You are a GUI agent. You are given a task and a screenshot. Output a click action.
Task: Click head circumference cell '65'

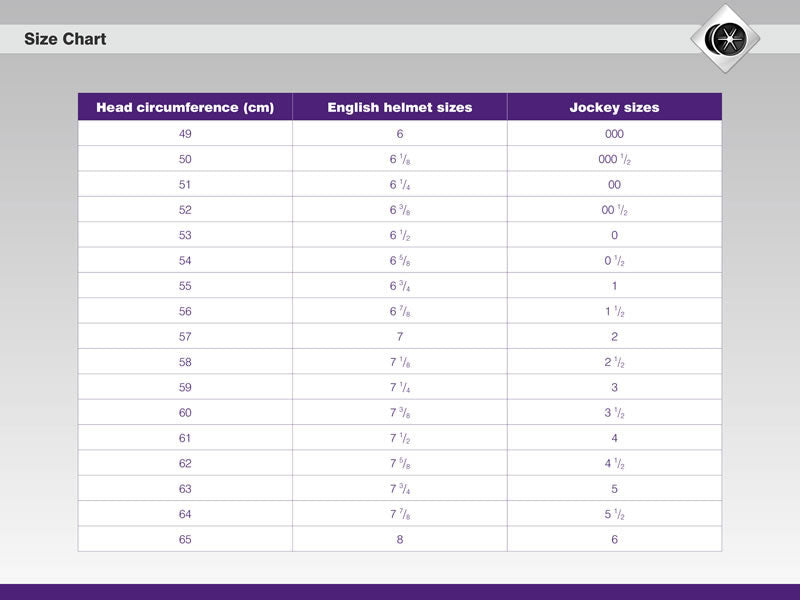point(185,539)
